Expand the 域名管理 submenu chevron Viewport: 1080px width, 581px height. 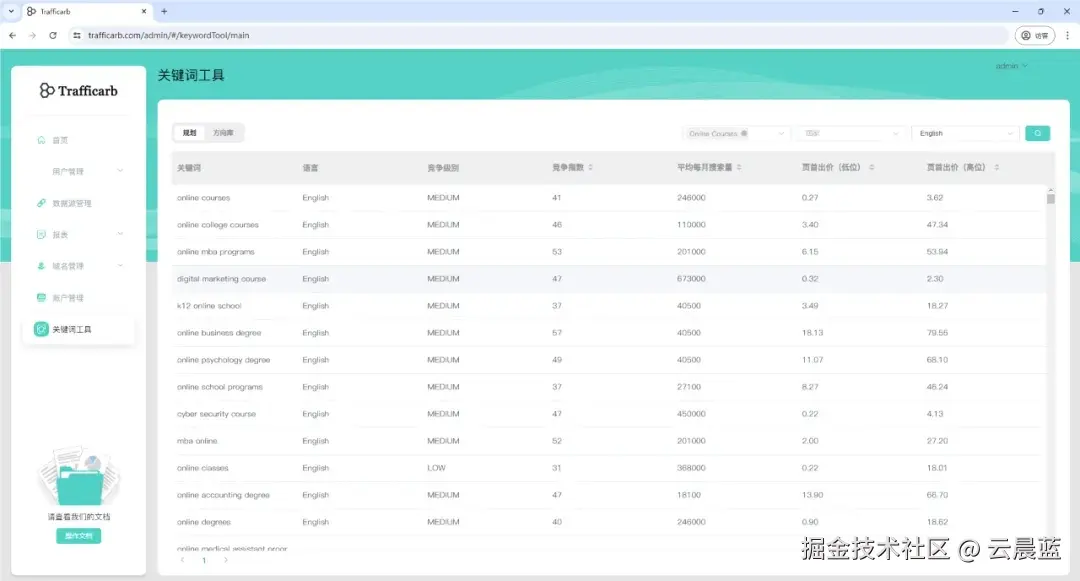[x=121, y=266]
